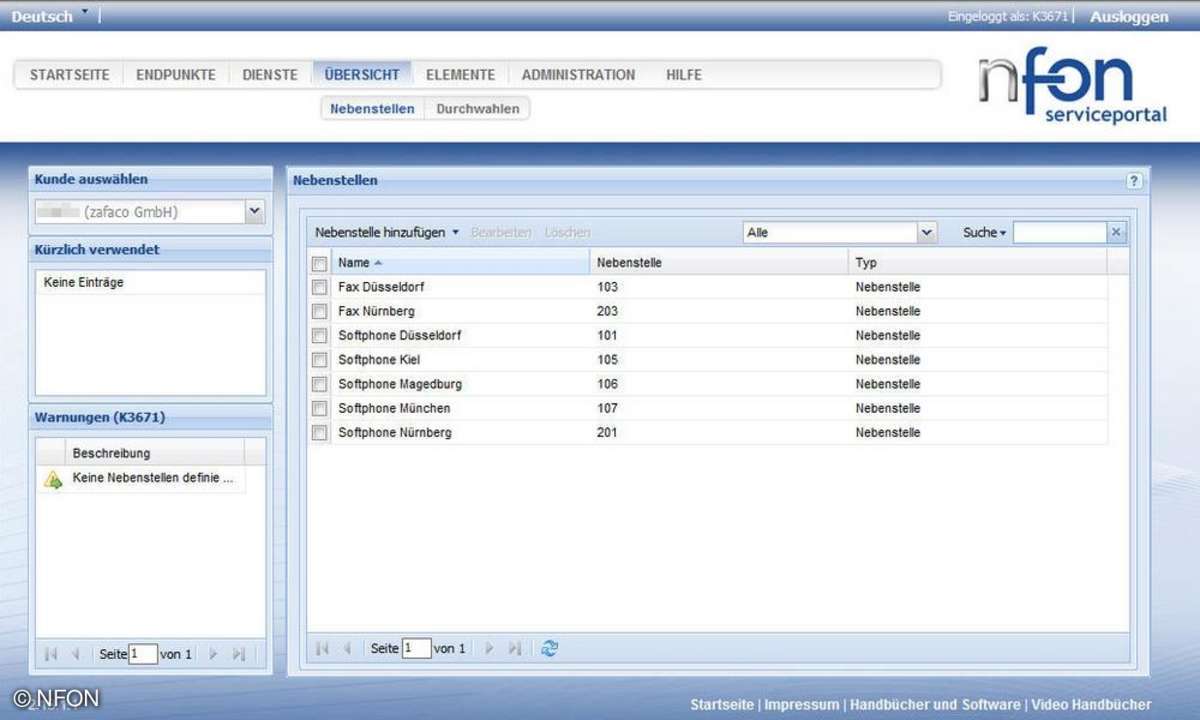
Task: Click the yellow warning triangle icon
Action: coord(53,479)
